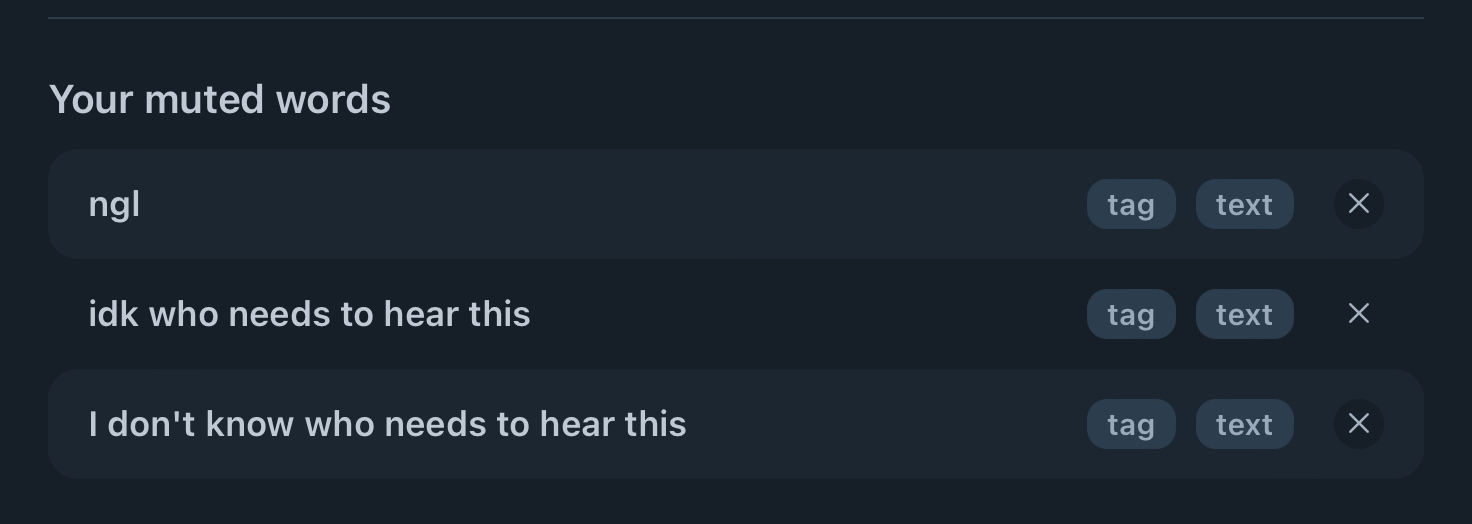Select 'text' badge on the idk phrase row
The image size is (1472, 524).
point(1244,314)
